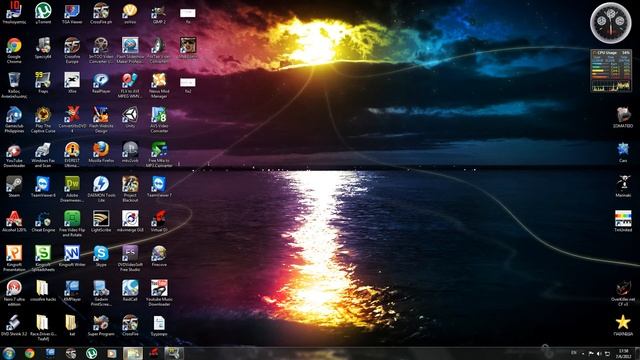
Task: Click the CPU Usage gadget
Action: pos(611,70)
